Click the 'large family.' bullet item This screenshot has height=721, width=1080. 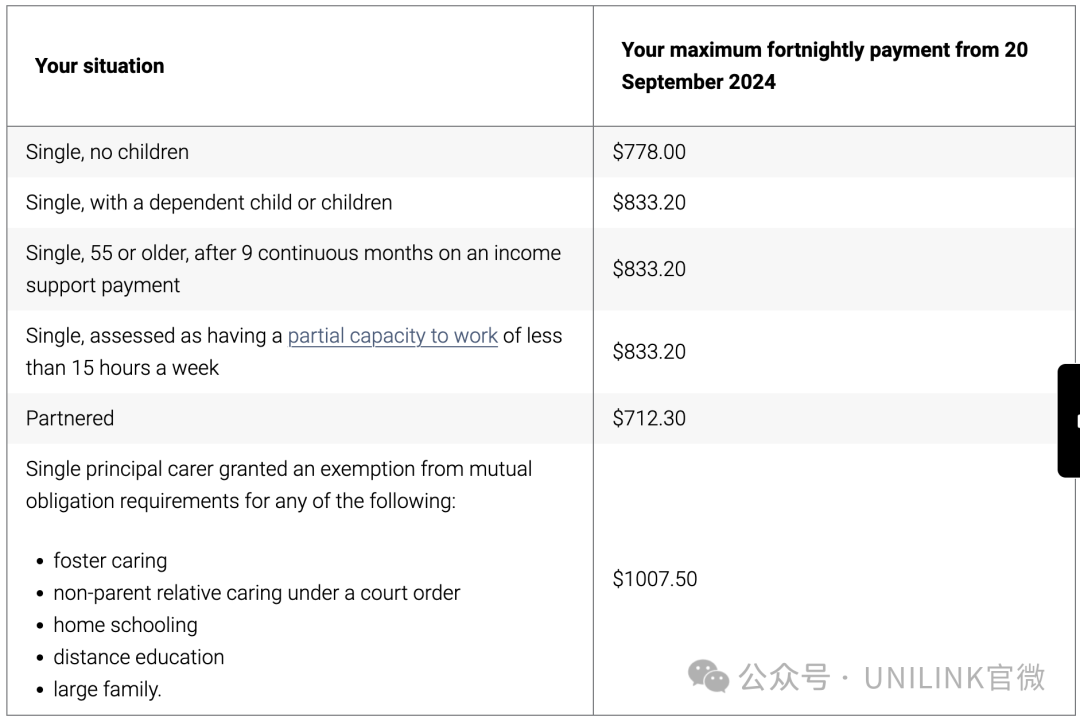point(107,689)
